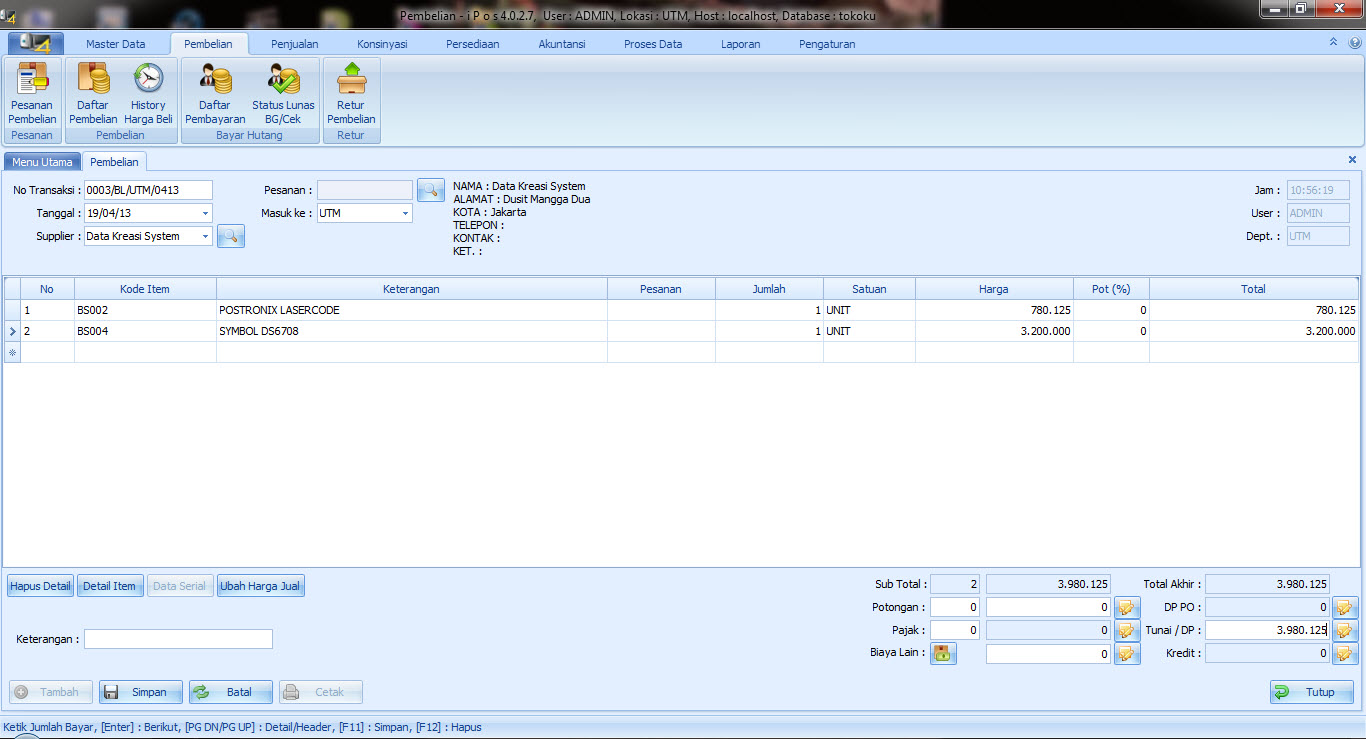Expand the Masuk ke location dropdown

[405, 213]
